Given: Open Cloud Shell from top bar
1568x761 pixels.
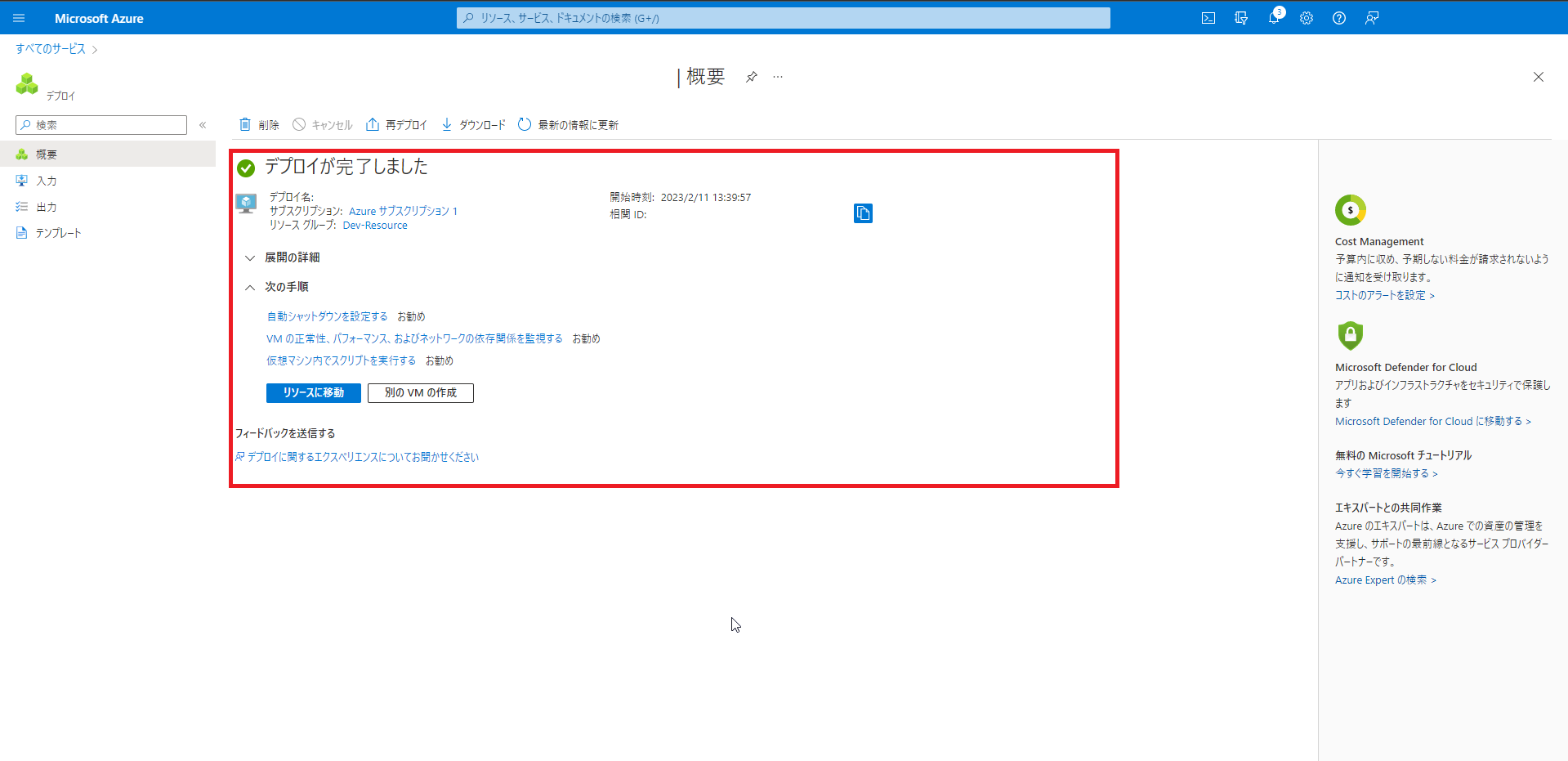Looking at the screenshot, I should point(1208,18).
